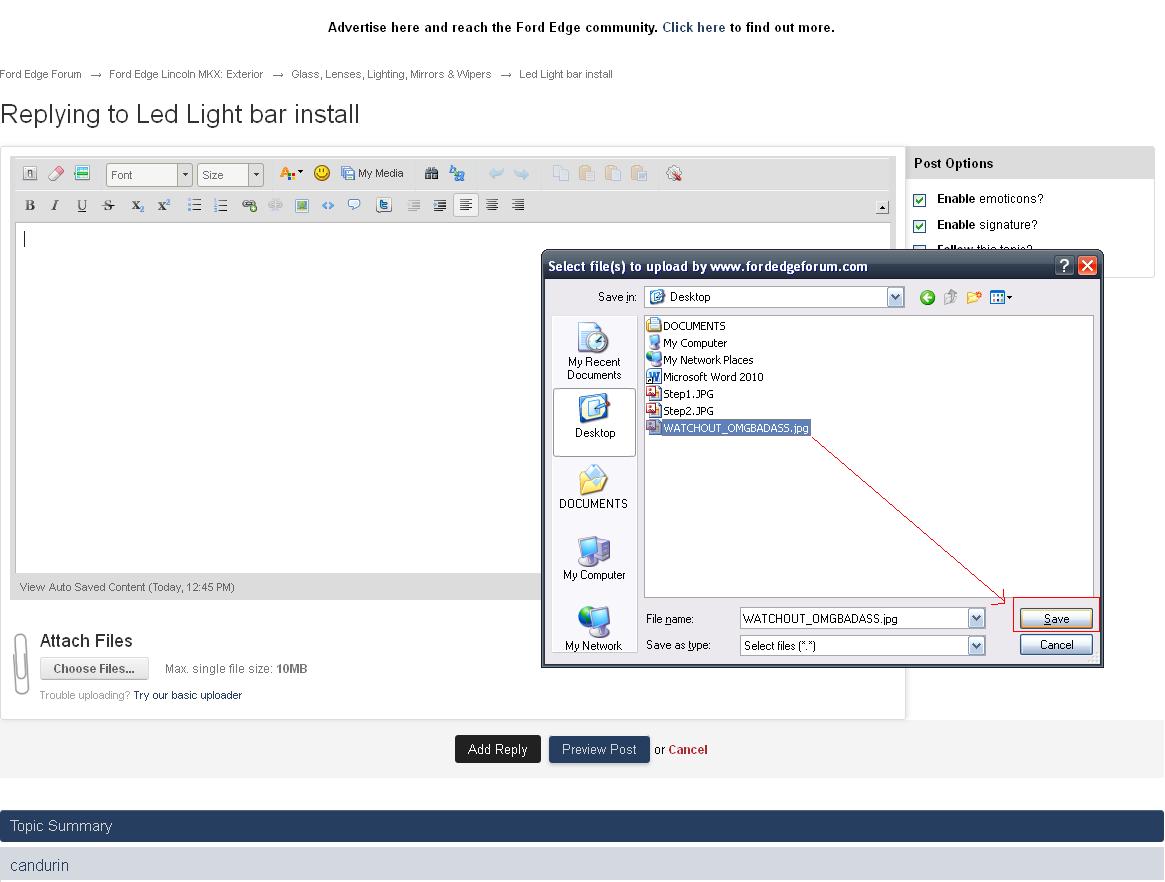The width and height of the screenshot is (1165, 882).
Task: Click the Up One Level folder icon
Action: coord(950,297)
